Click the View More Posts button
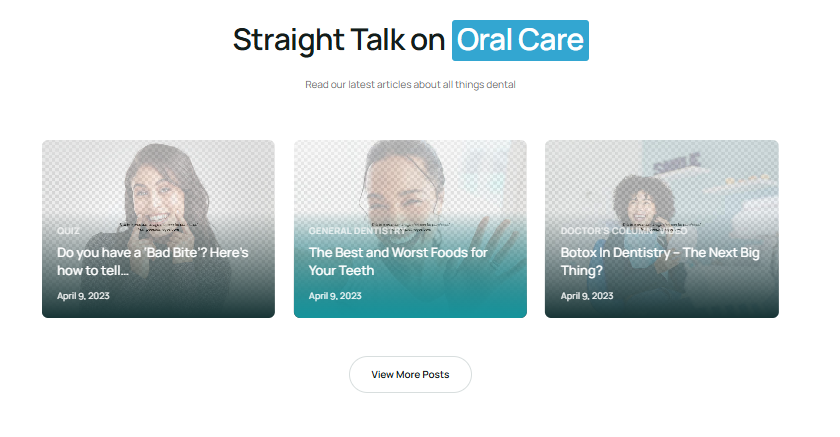This screenshot has height=437, width=840. pyautogui.click(x=410, y=375)
